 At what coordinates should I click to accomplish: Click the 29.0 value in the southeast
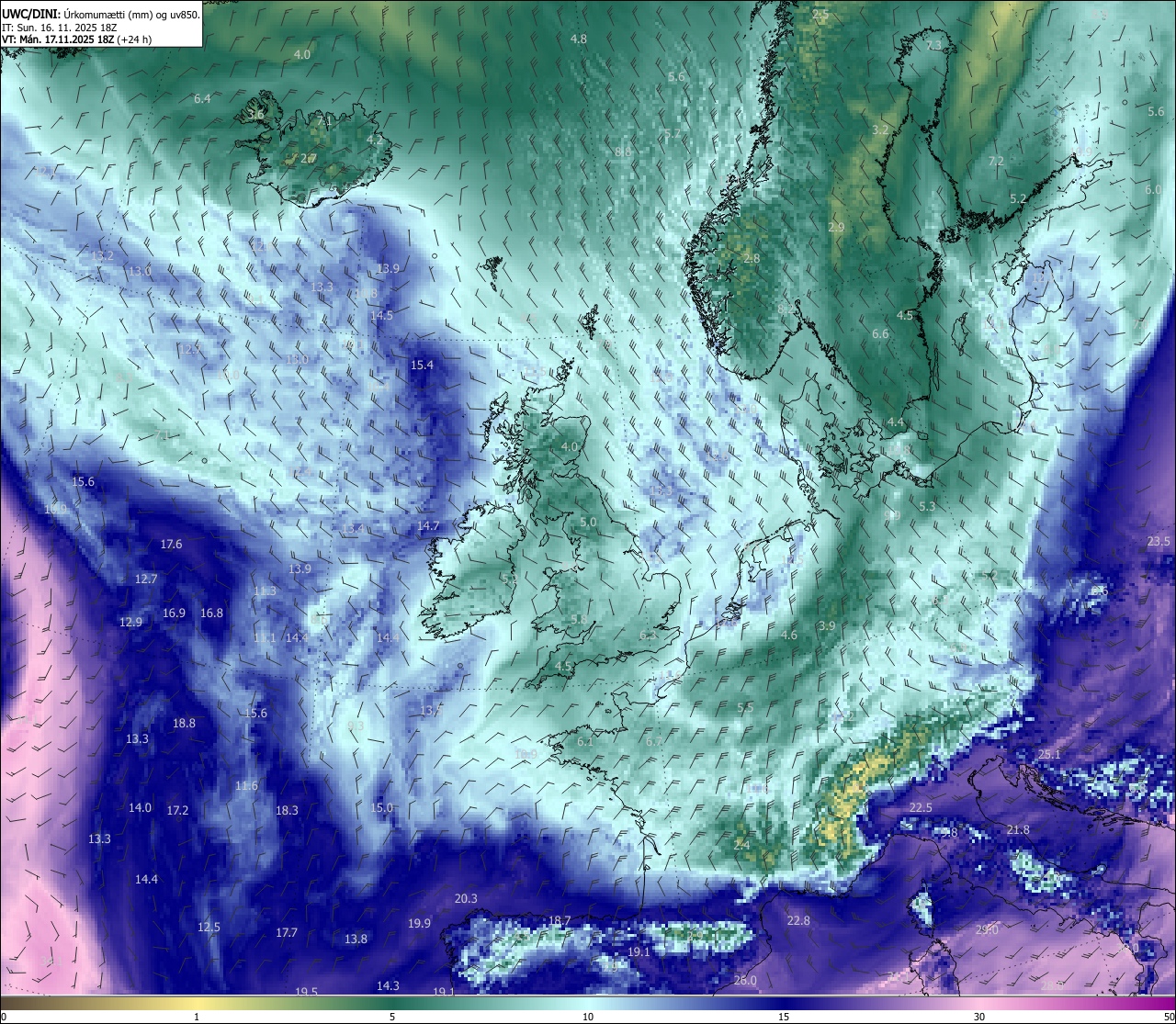(986, 929)
